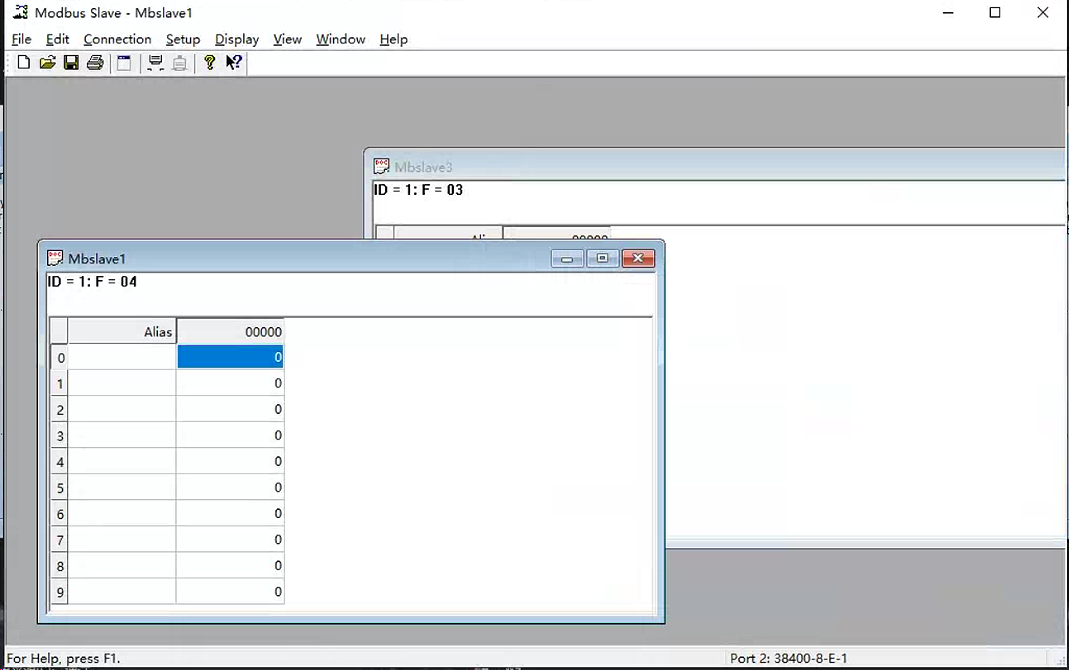Click the Open file folder icon

pos(47,63)
